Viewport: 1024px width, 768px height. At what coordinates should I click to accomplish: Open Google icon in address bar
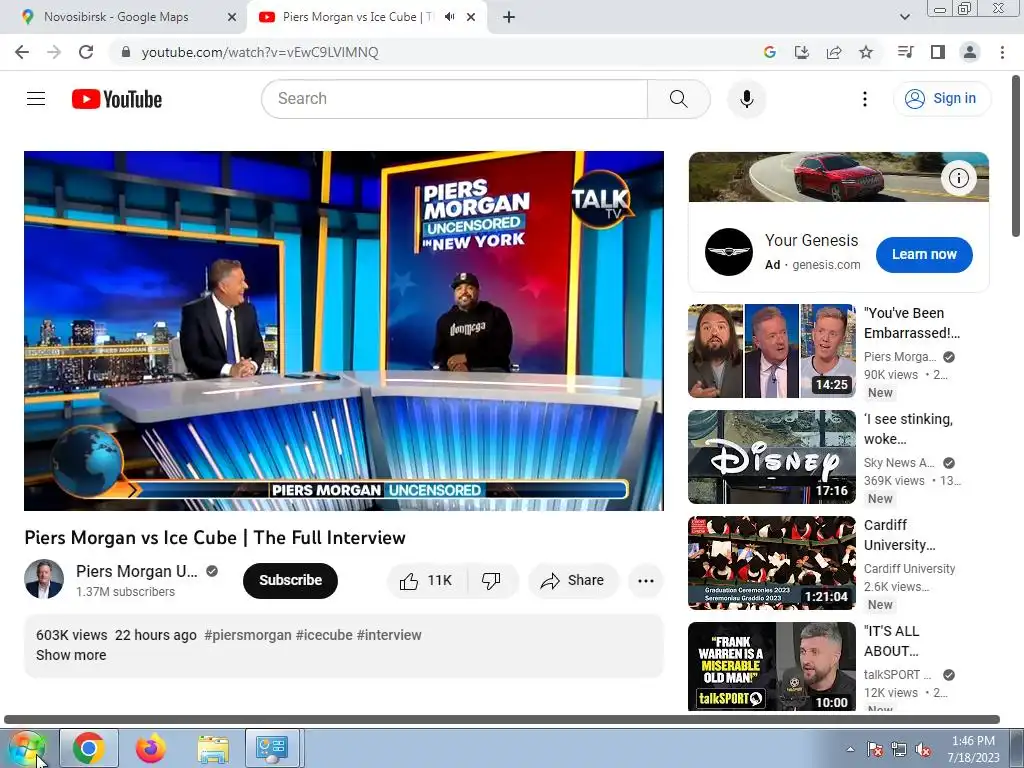[769, 52]
